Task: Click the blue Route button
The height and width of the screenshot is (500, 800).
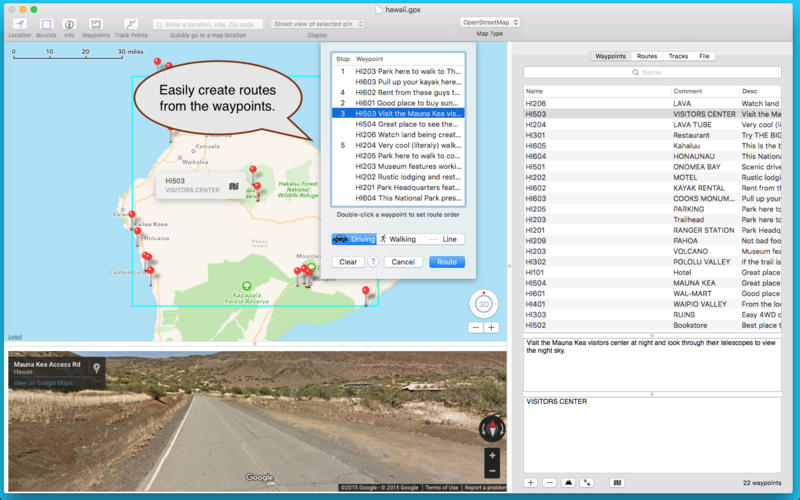Action: (x=447, y=262)
